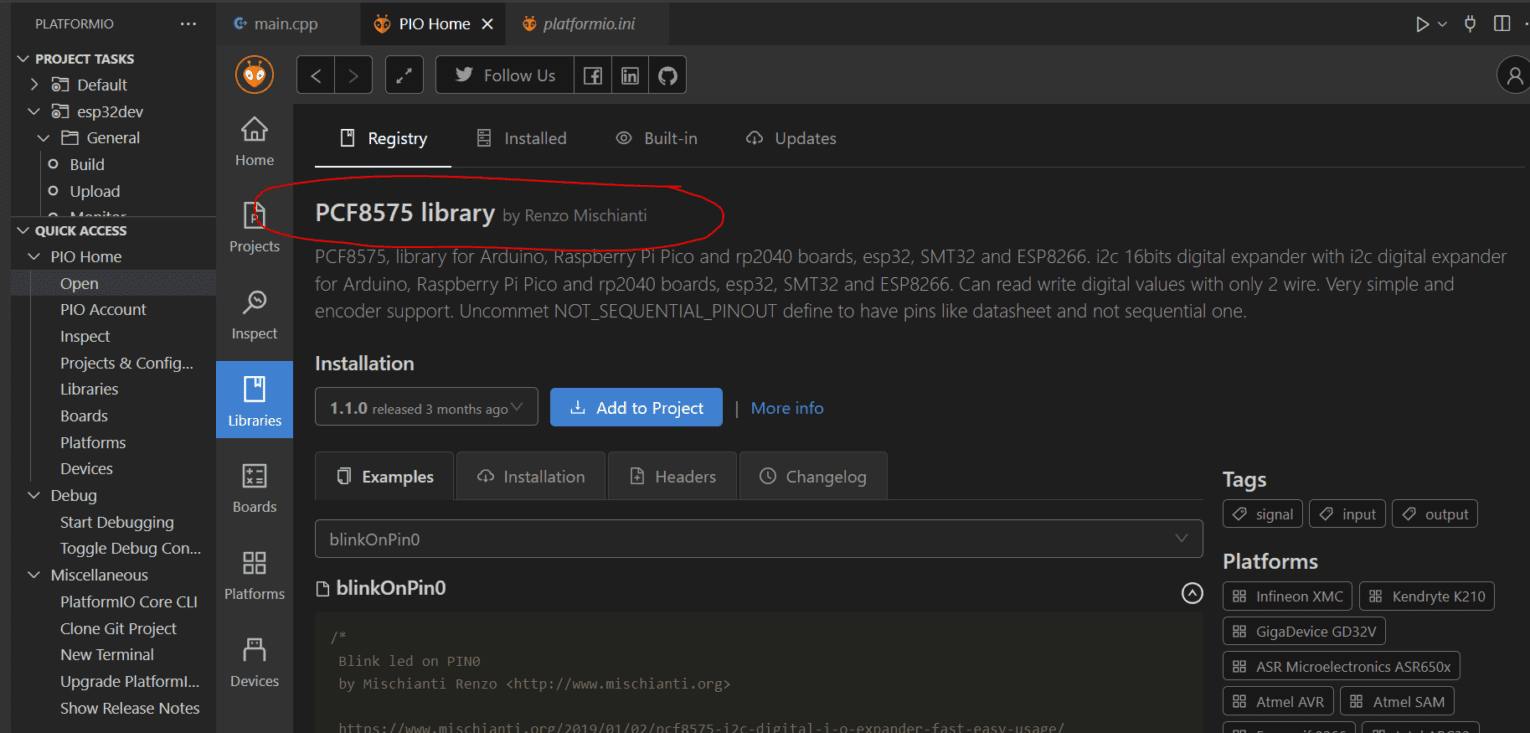
Task: Open the More info link
Action: pos(787,408)
